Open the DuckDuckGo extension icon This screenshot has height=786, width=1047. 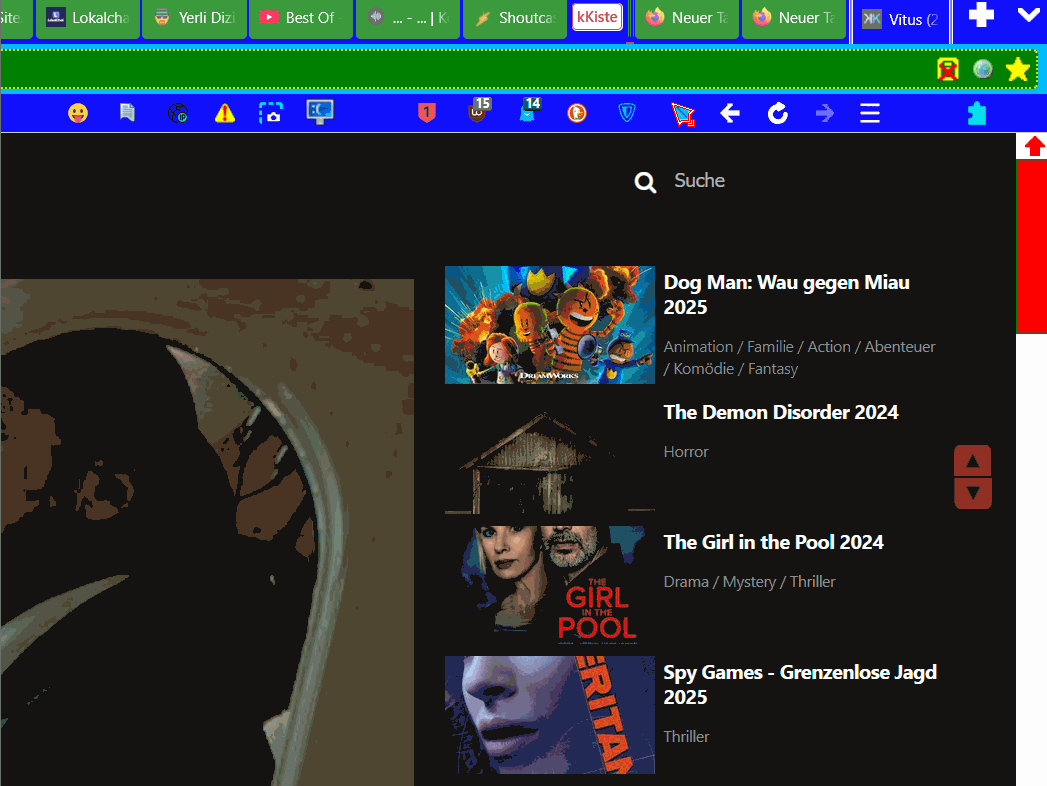click(x=577, y=113)
